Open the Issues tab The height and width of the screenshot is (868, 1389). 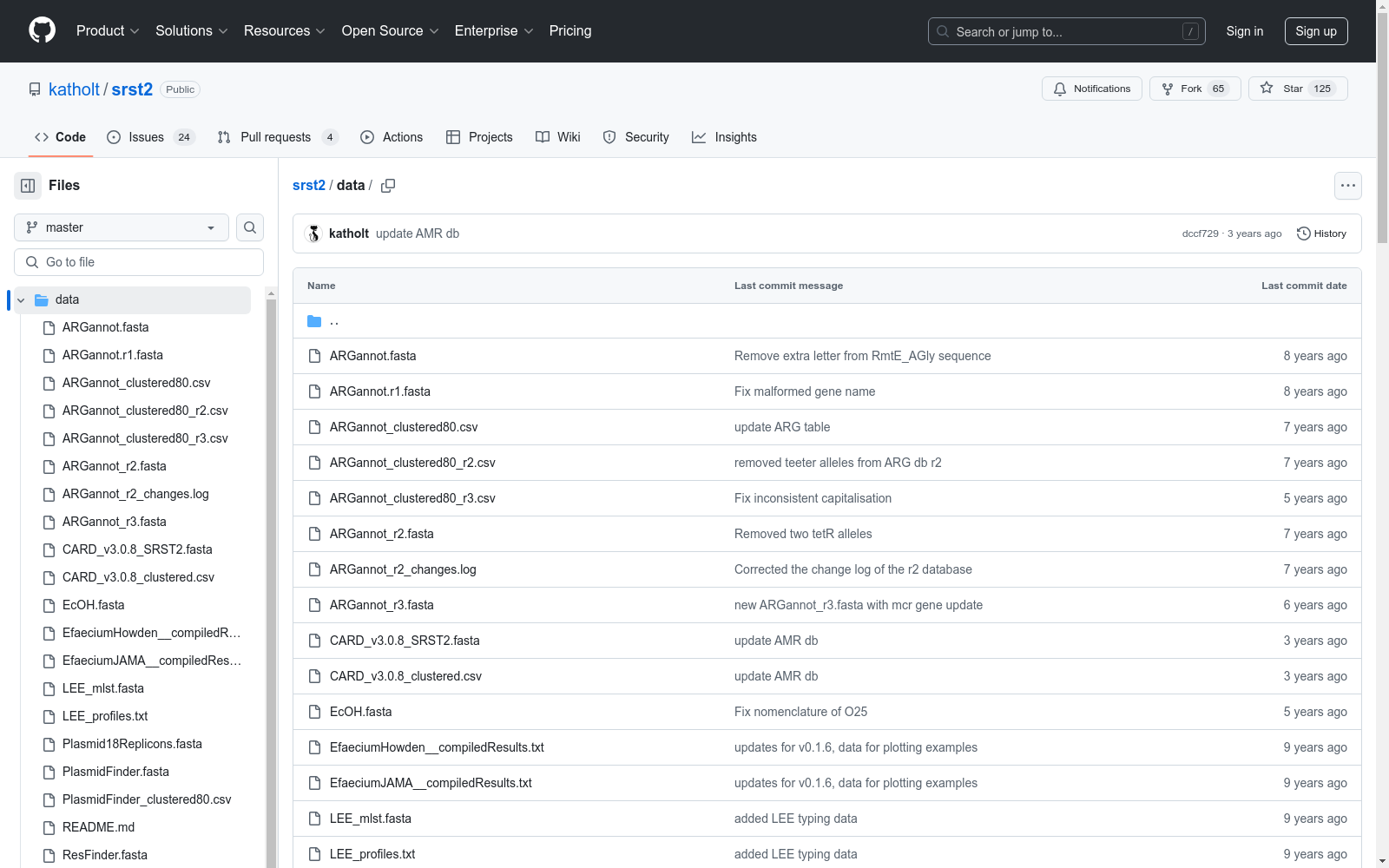tap(151, 137)
